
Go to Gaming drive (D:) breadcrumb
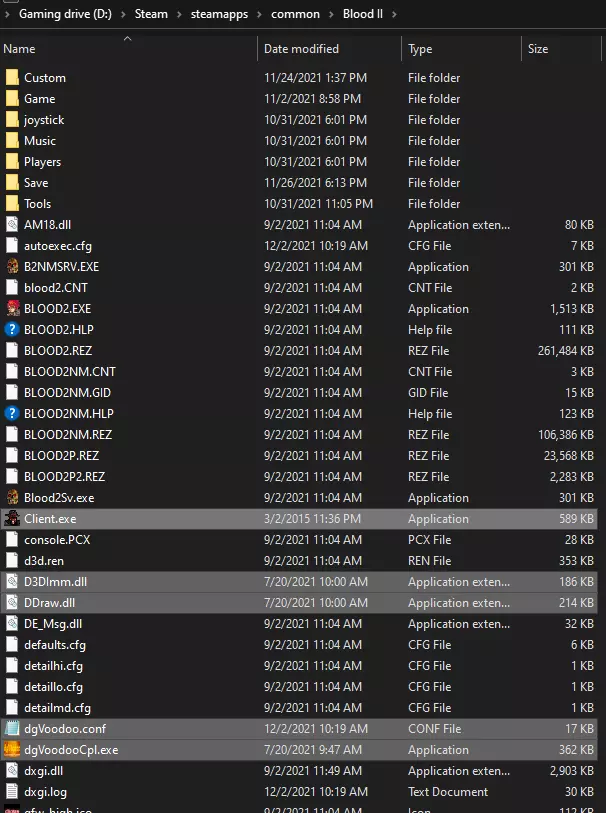pyautogui.click(x=65, y=14)
